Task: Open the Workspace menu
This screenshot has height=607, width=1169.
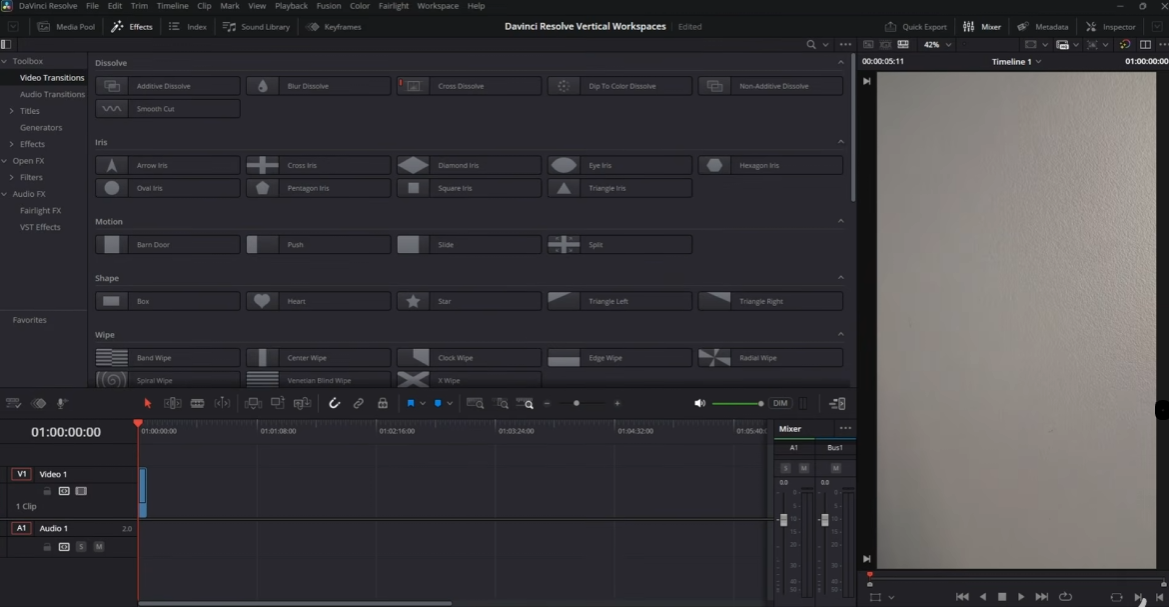Action: (x=438, y=6)
